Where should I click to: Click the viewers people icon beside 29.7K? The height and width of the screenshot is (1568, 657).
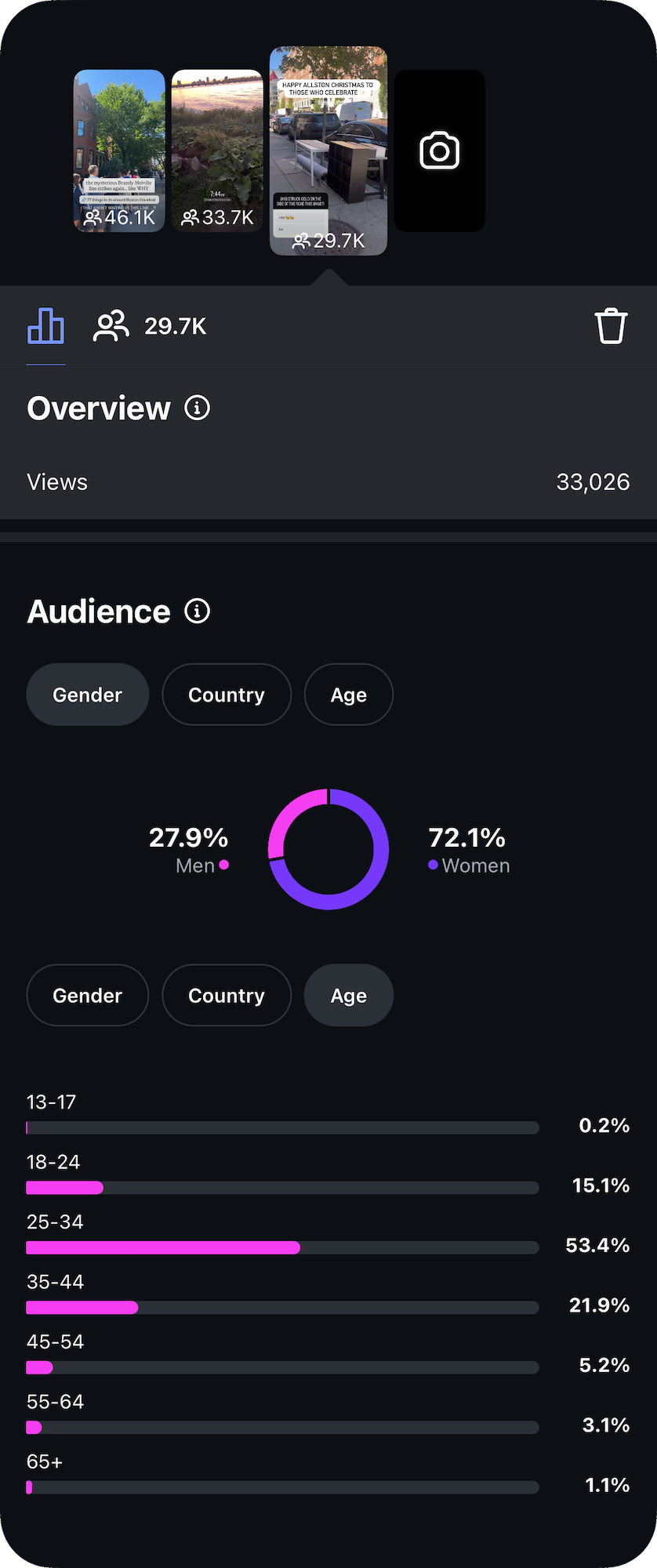[x=111, y=326]
